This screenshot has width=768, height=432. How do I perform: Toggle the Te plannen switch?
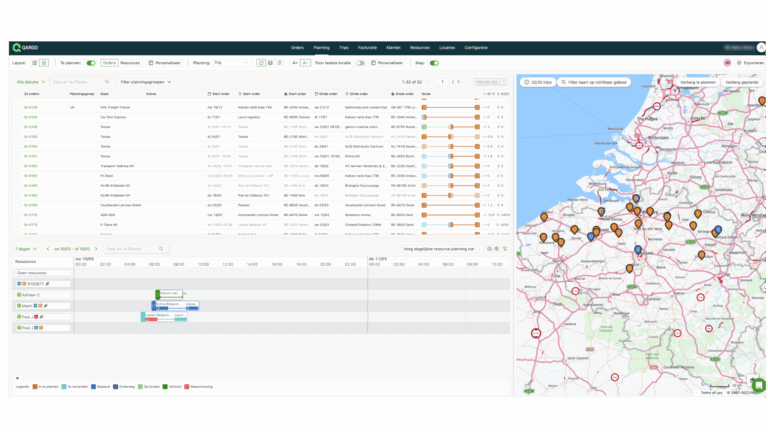[x=91, y=63]
